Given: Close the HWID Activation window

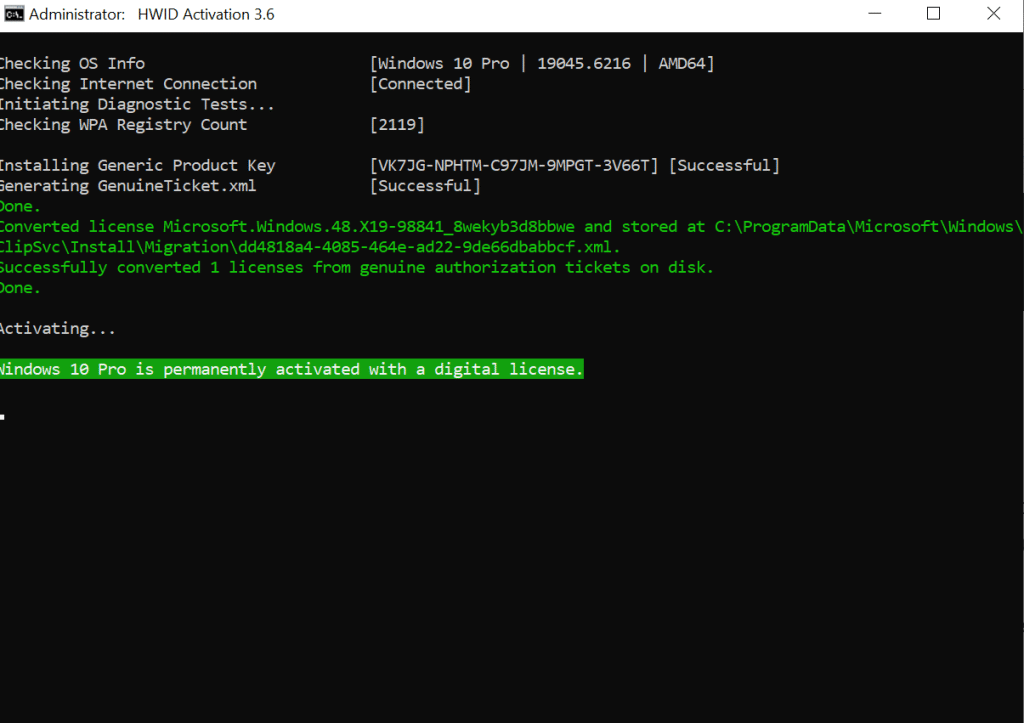Looking at the screenshot, I should 992,14.
